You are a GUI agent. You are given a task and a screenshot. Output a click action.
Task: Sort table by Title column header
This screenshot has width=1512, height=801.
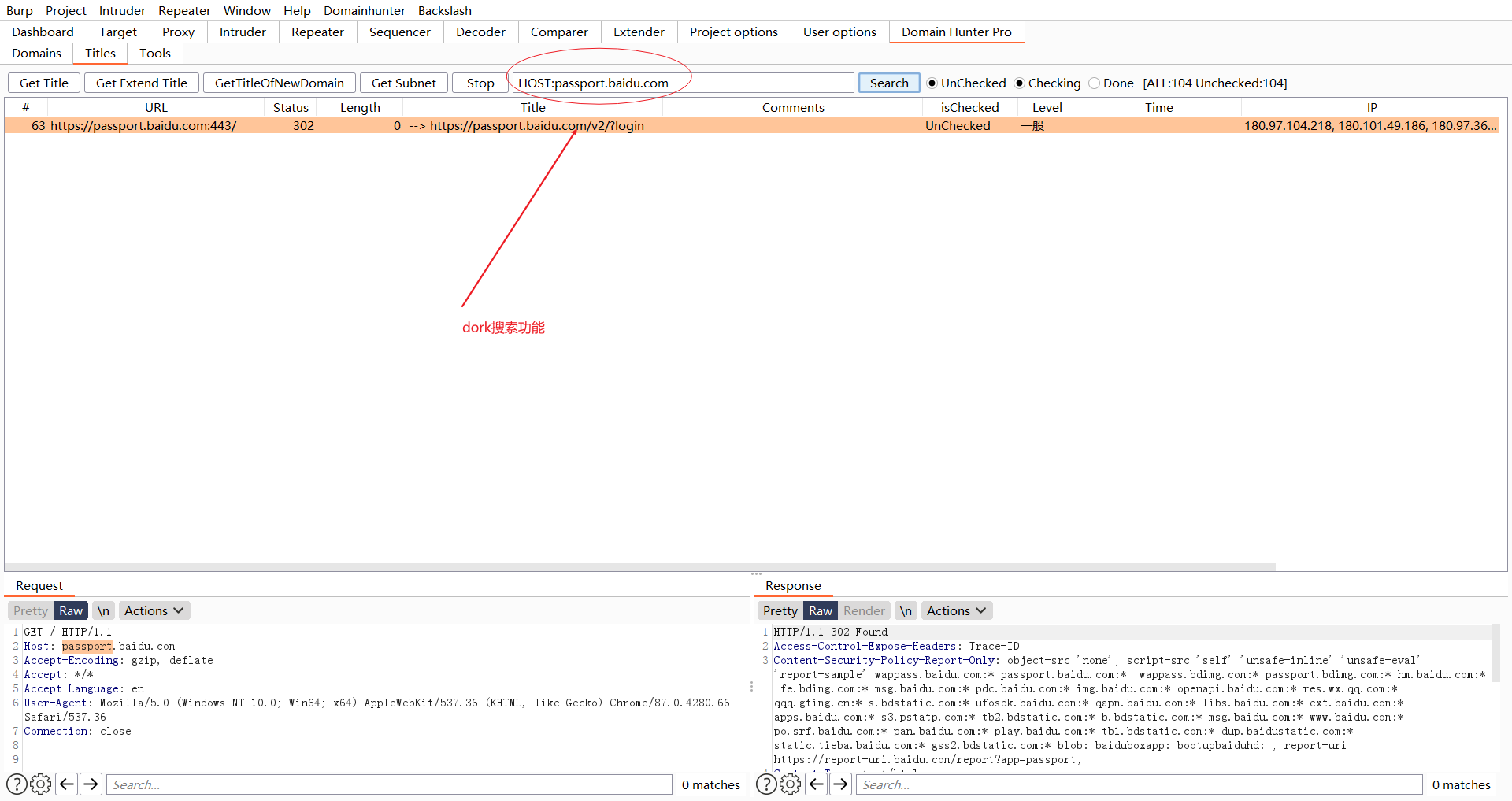(x=533, y=107)
